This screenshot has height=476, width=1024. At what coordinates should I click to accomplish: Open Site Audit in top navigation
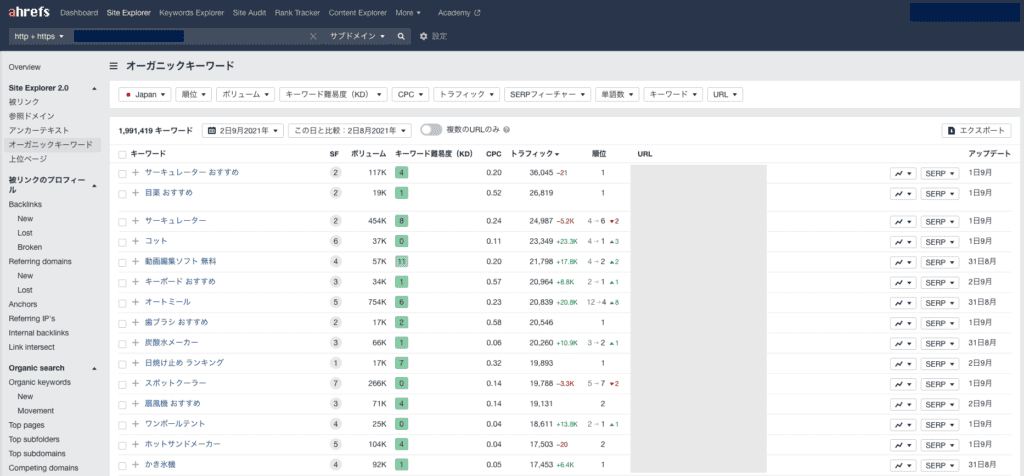click(x=249, y=12)
